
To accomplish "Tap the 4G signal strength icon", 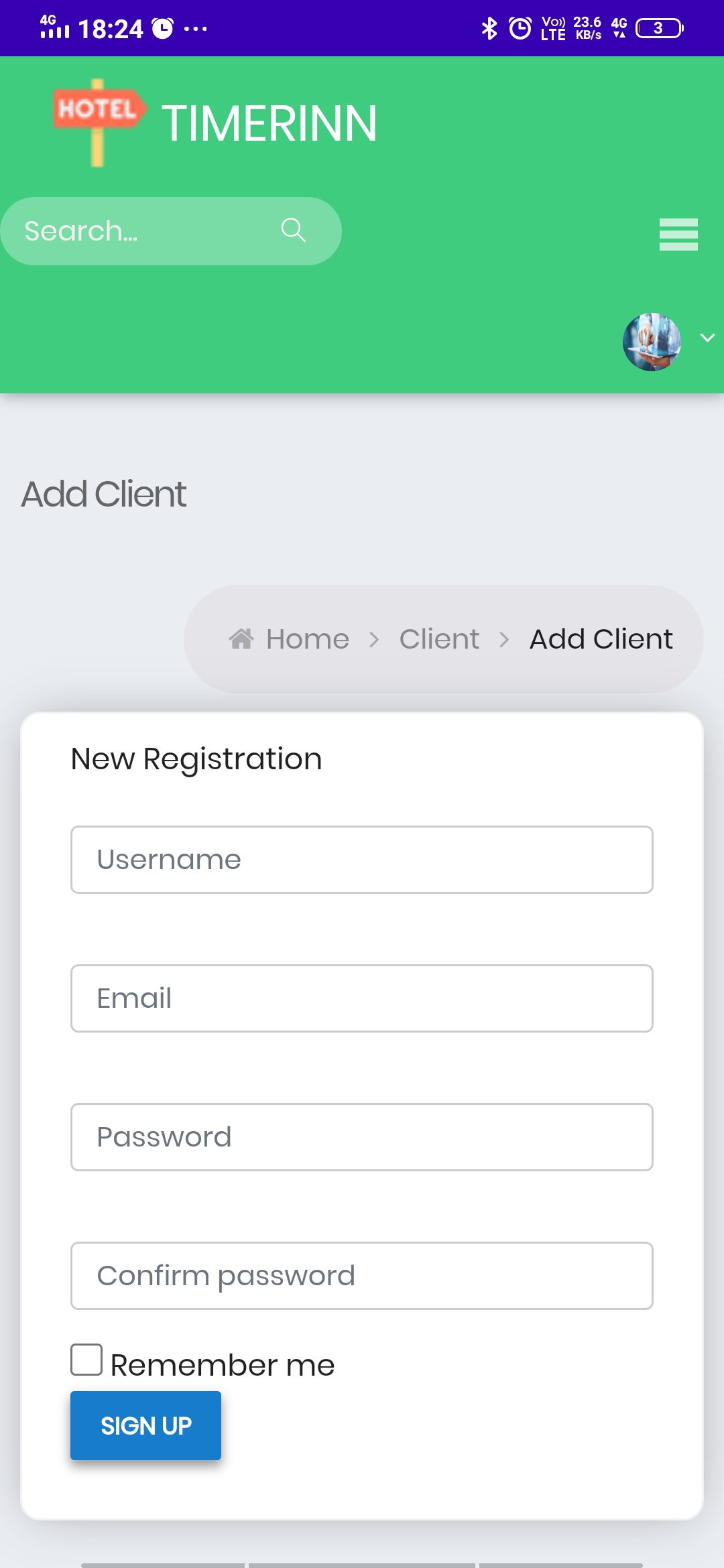I will click(x=54, y=27).
